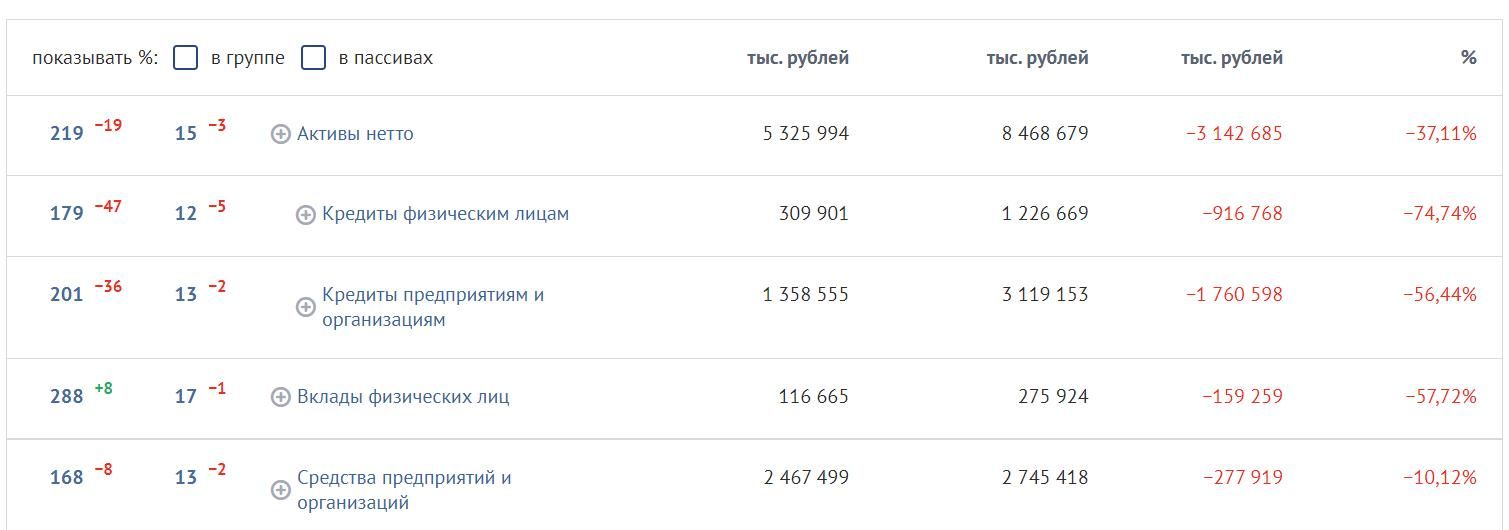Click rank 288 in Вклады физических лиц row
The image size is (1509, 530).
tap(67, 397)
